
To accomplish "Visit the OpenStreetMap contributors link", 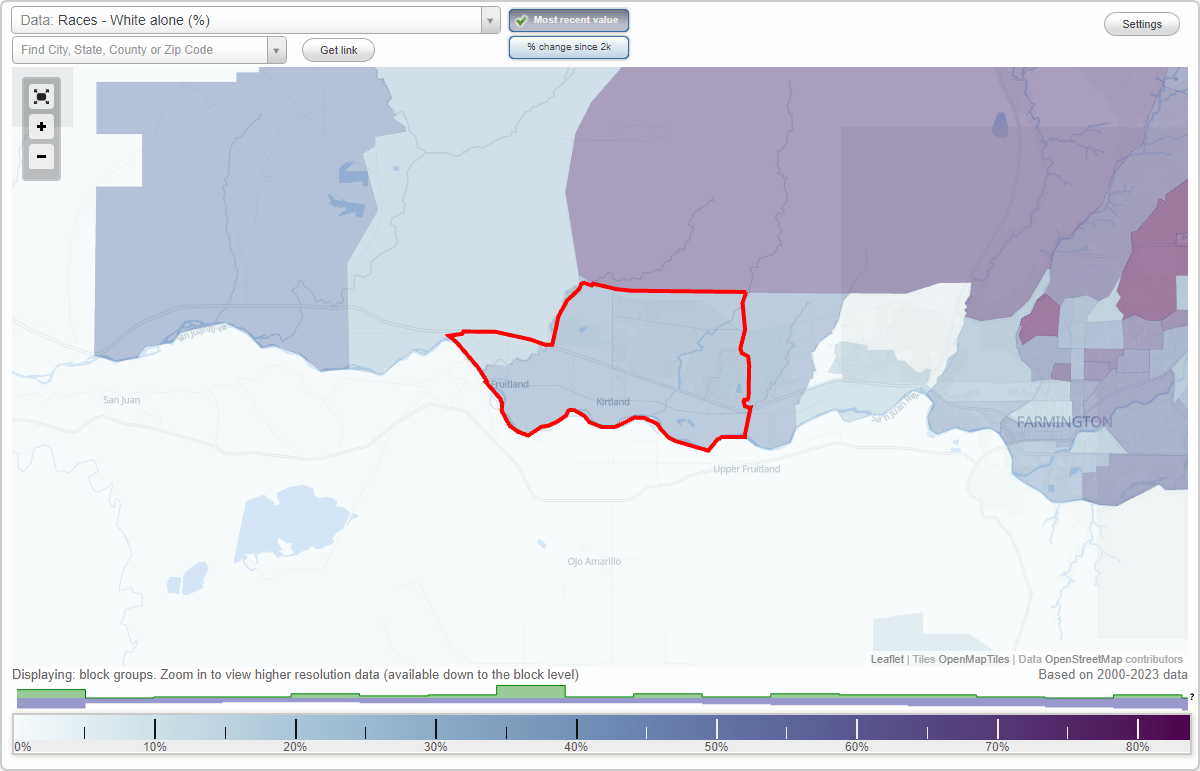I will tap(1084, 659).
